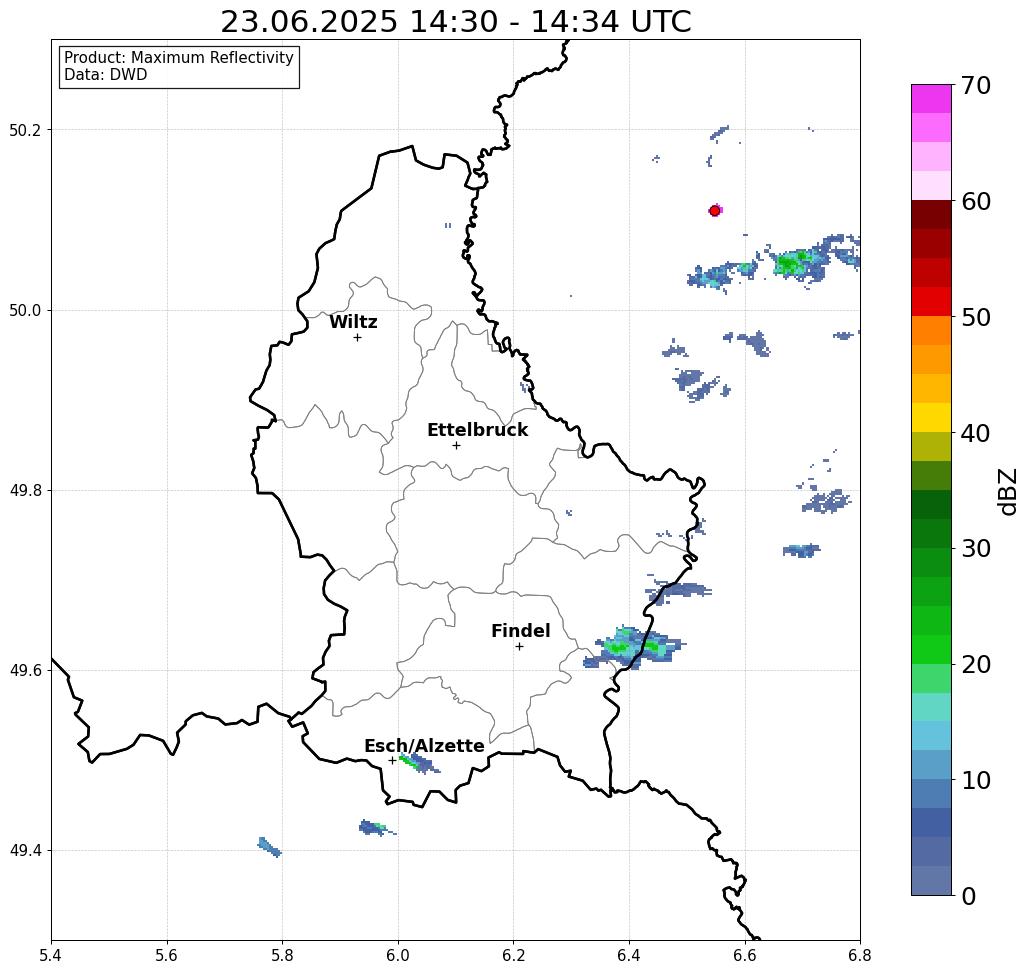Click the 20 dBZ colorbar tick label
The height and width of the screenshot is (973, 1029).
tap(975, 665)
